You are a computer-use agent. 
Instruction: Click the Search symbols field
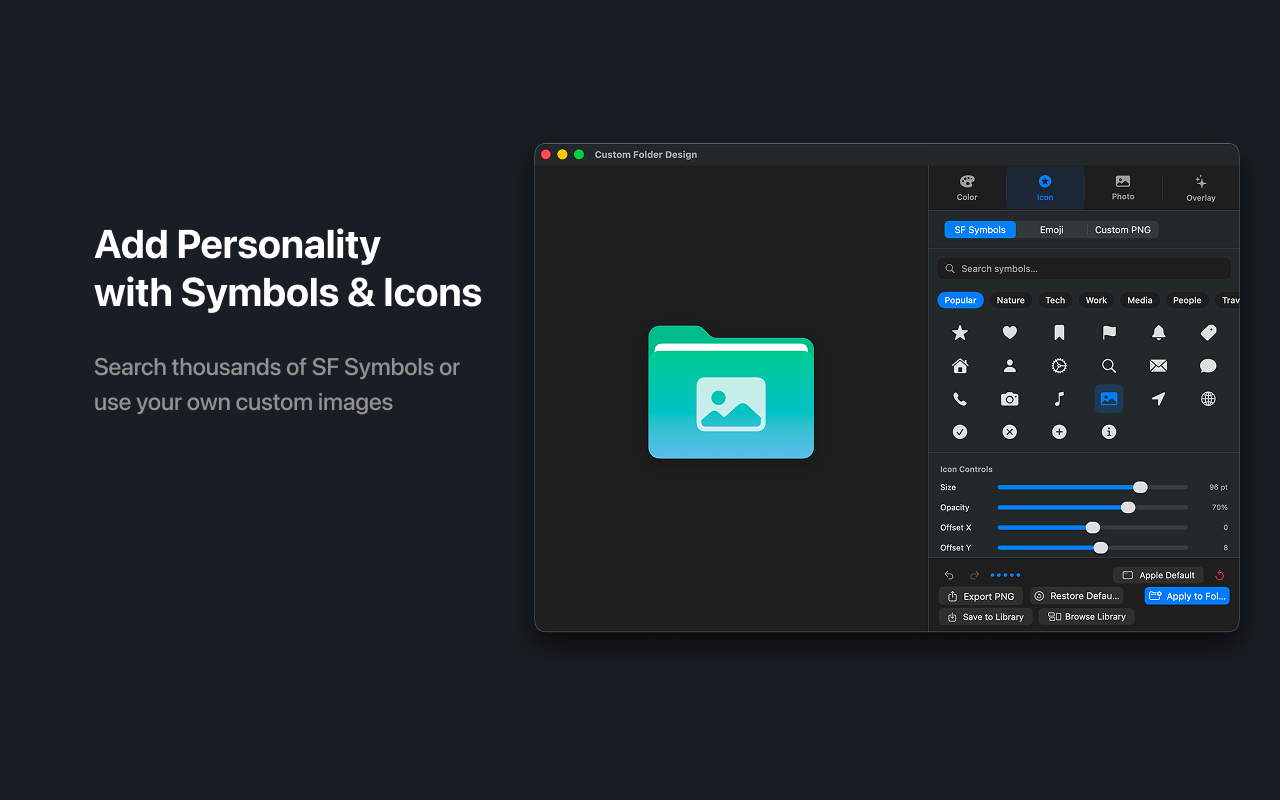coord(1083,267)
